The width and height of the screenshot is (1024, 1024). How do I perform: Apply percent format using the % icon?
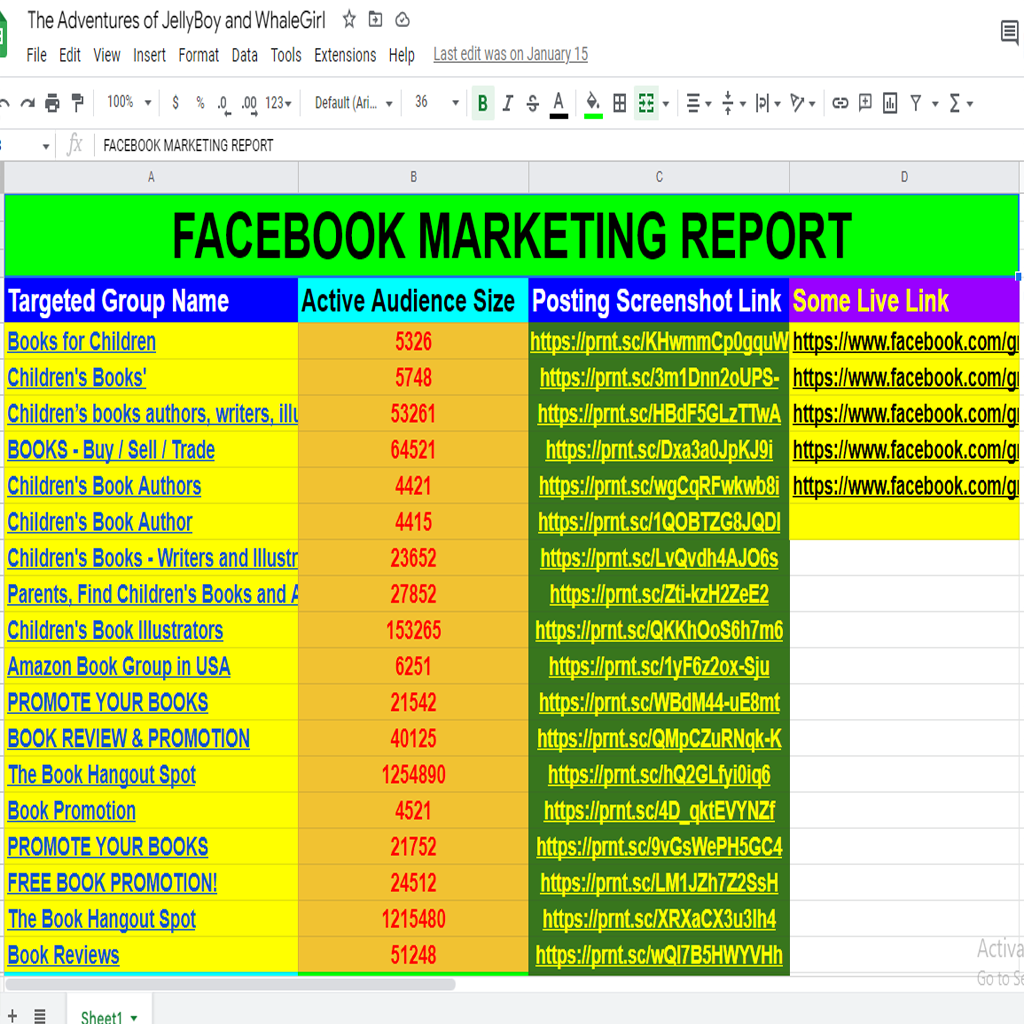[x=200, y=103]
